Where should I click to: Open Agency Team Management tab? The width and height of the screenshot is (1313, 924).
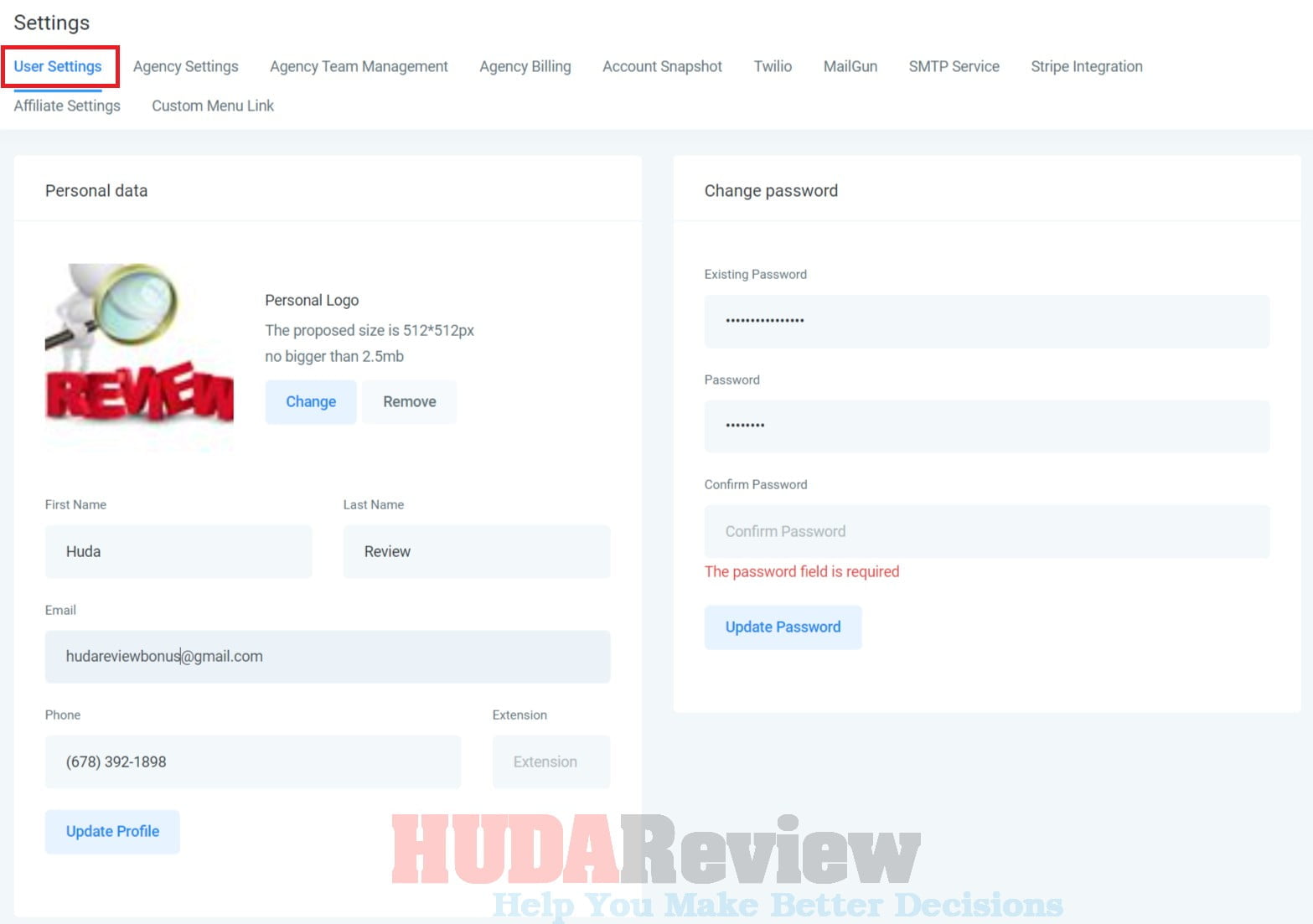click(x=359, y=66)
